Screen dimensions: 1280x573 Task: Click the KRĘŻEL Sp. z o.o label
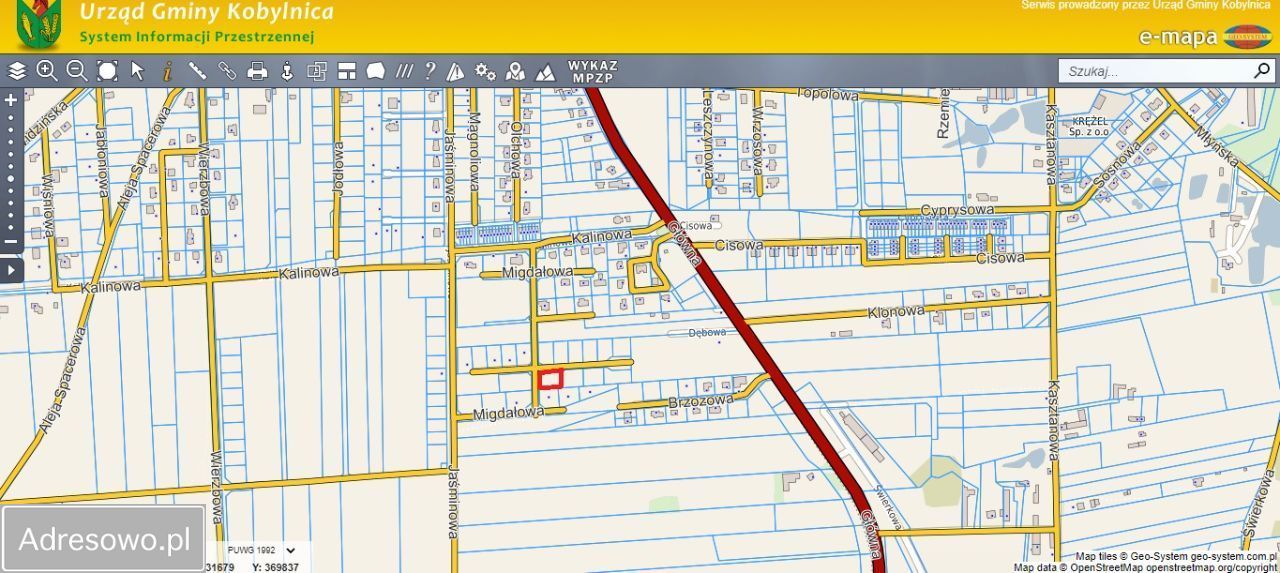coord(1088,126)
